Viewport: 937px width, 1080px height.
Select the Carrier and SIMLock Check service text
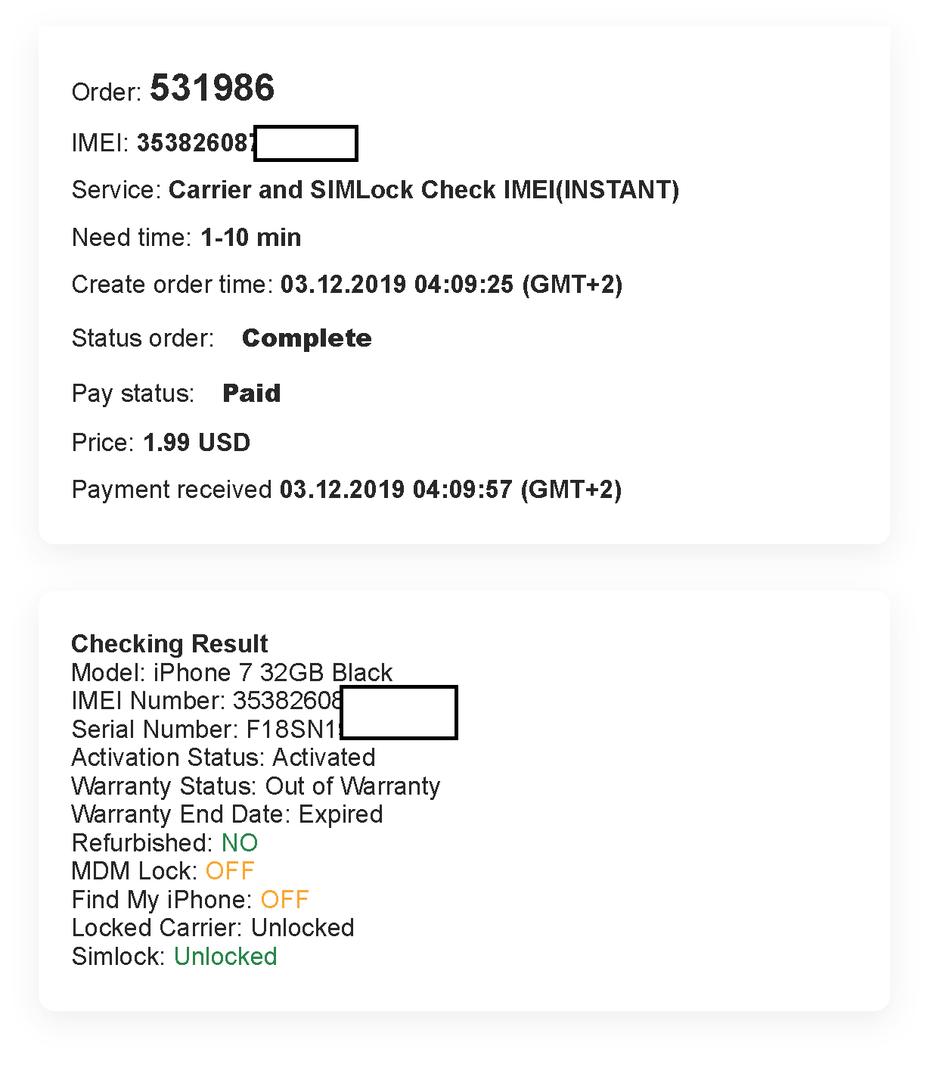tap(424, 189)
